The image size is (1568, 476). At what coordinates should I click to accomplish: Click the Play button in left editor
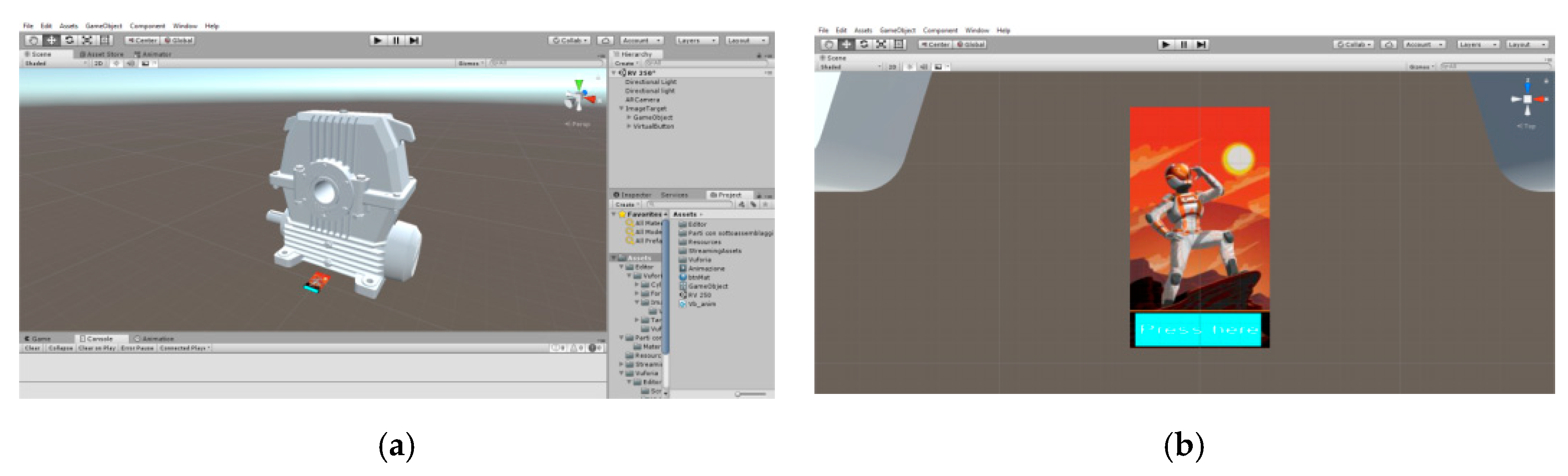(x=377, y=40)
